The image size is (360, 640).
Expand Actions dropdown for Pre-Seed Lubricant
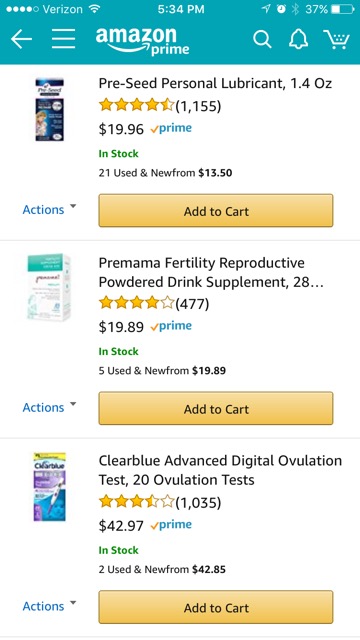click(49, 209)
